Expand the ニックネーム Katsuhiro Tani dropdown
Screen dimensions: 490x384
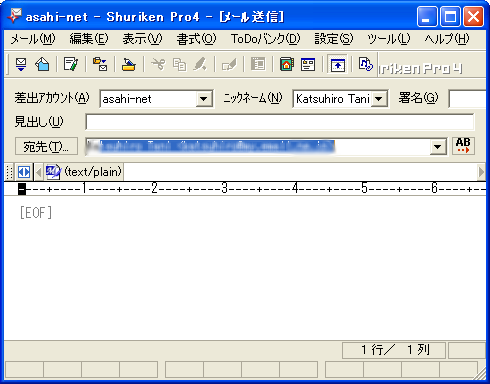coord(379,99)
